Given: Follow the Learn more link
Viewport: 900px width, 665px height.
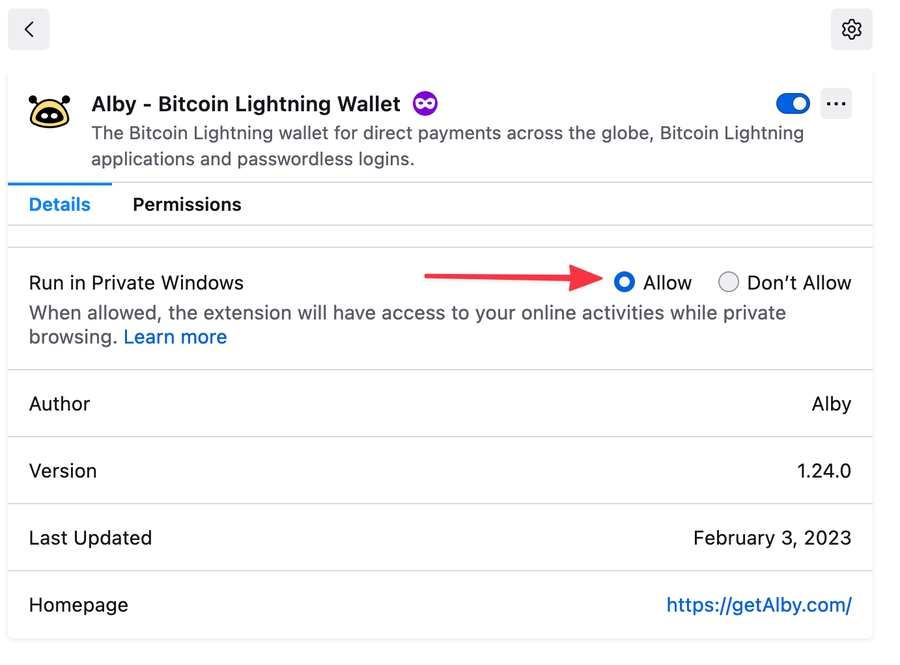Looking at the screenshot, I should click(175, 337).
